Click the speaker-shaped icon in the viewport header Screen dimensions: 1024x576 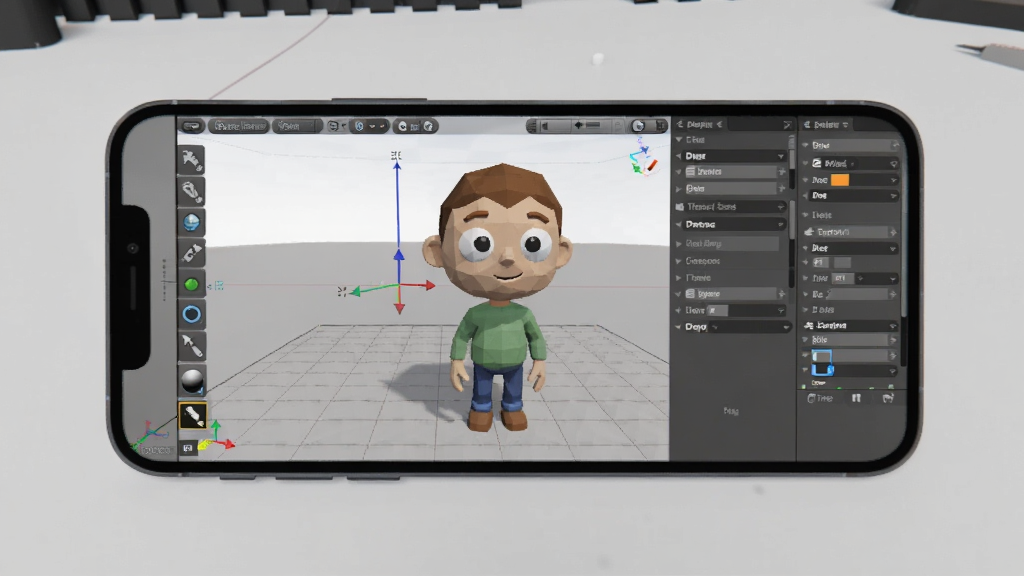point(545,126)
